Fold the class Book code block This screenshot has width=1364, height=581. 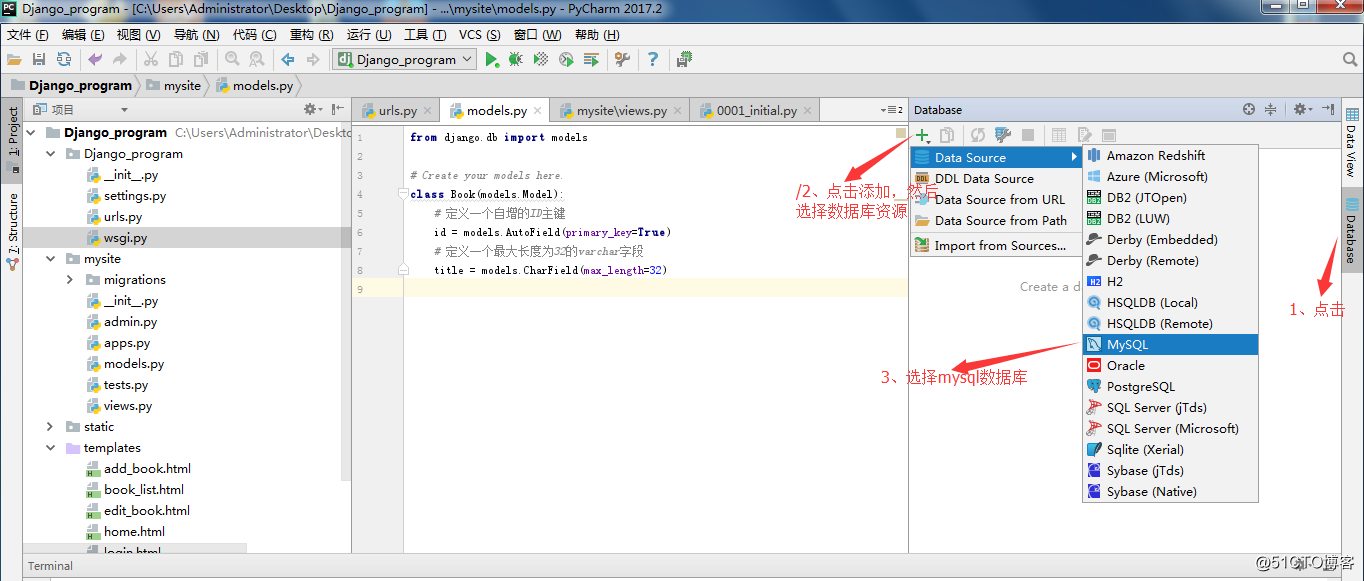tap(403, 194)
